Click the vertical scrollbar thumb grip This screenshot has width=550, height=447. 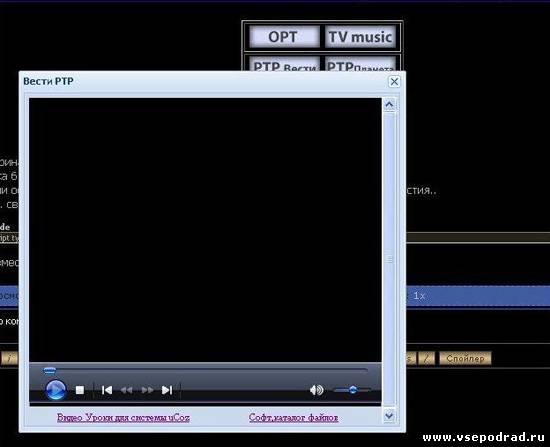point(389,259)
